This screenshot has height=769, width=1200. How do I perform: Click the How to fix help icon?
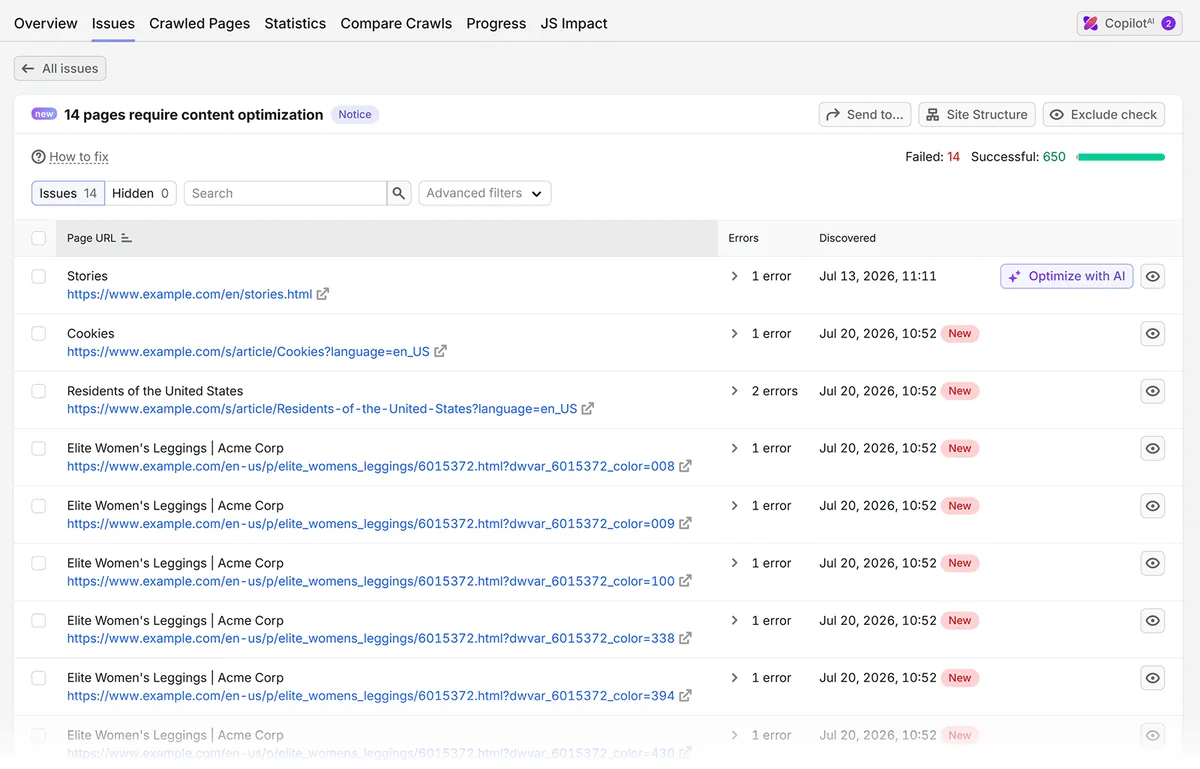click(x=38, y=157)
